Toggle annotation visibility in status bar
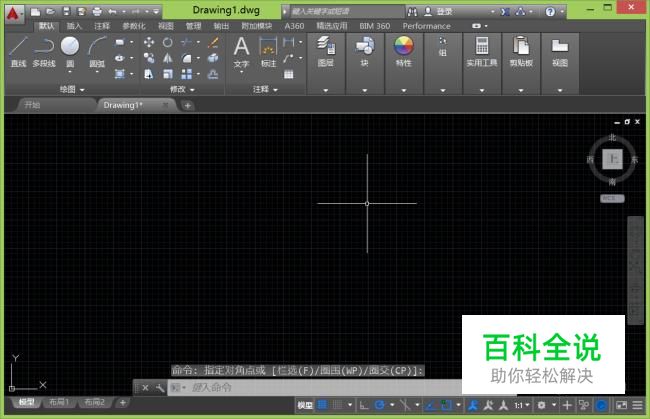This screenshot has width=650, height=419. (473, 405)
